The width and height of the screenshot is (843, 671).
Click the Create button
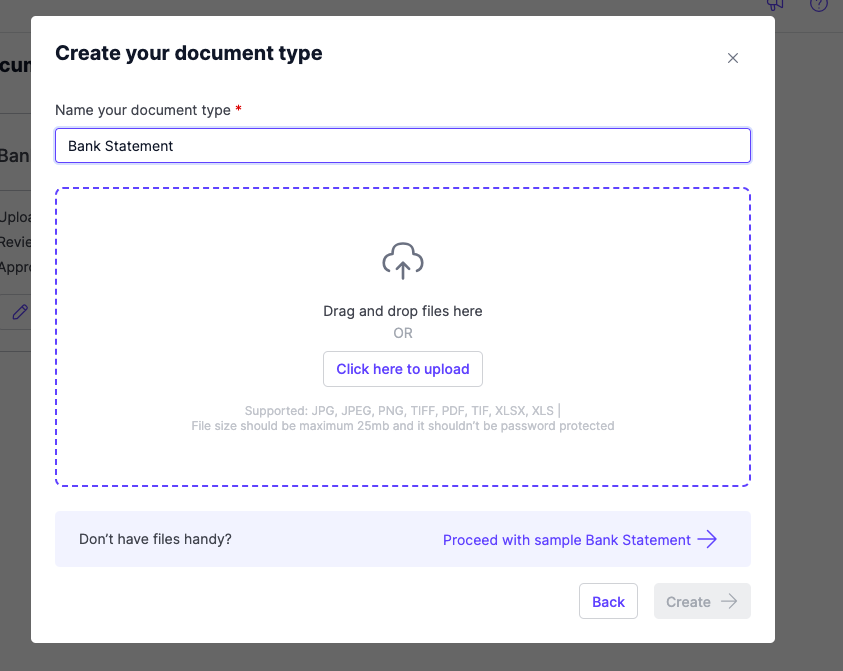tap(702, 601)
